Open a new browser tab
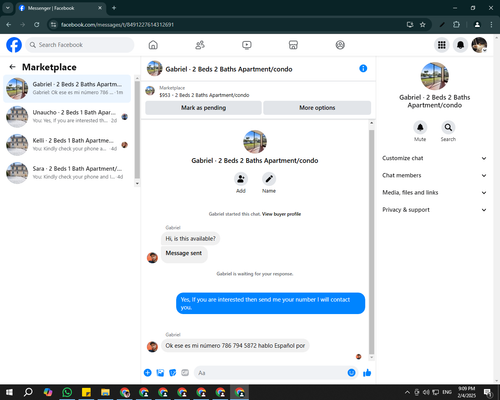This screenshot has height=400, width=500. pos(114,8)
